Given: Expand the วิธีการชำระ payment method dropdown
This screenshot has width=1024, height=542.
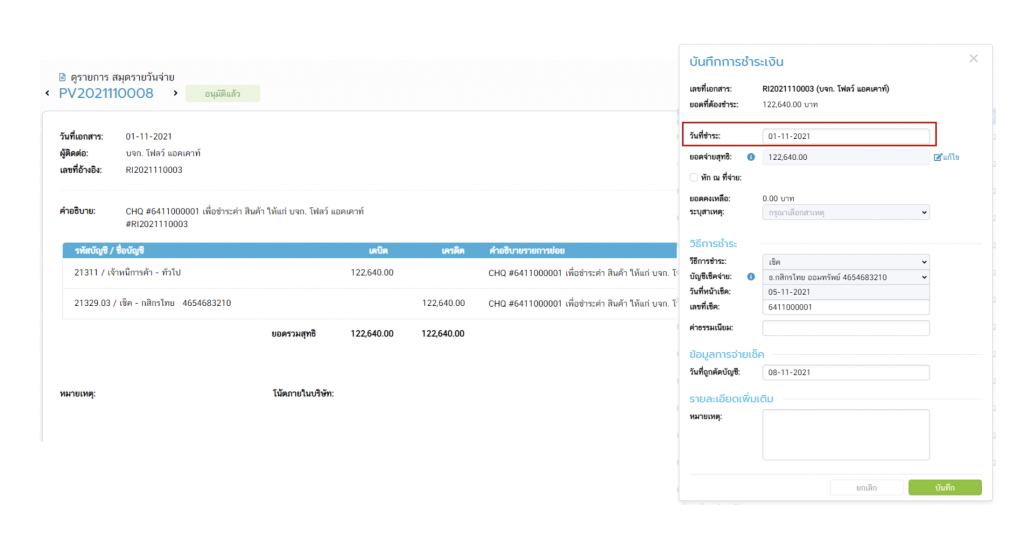Looking at the screenshot, I should click(x=845, y=261).
